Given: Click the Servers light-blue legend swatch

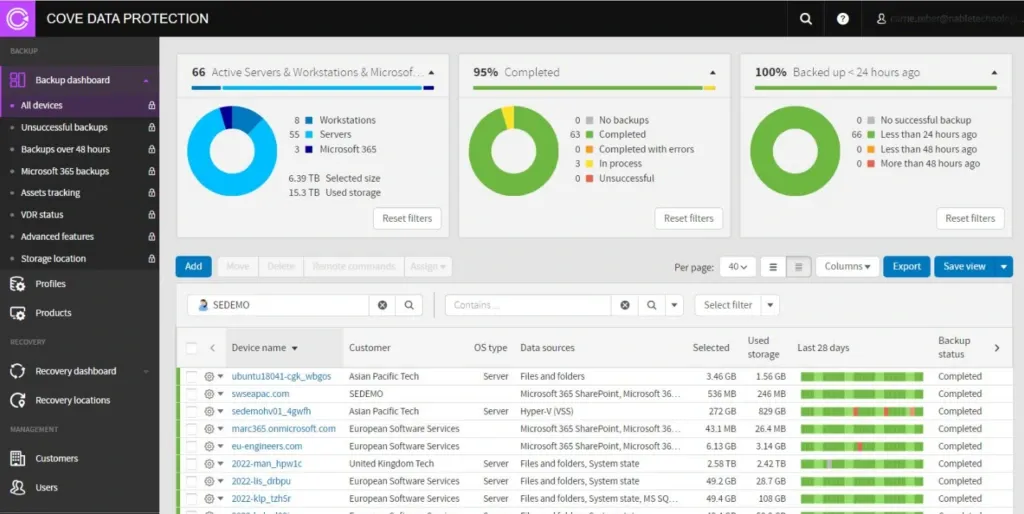Looking at the screenshot, I should point(309,135).
